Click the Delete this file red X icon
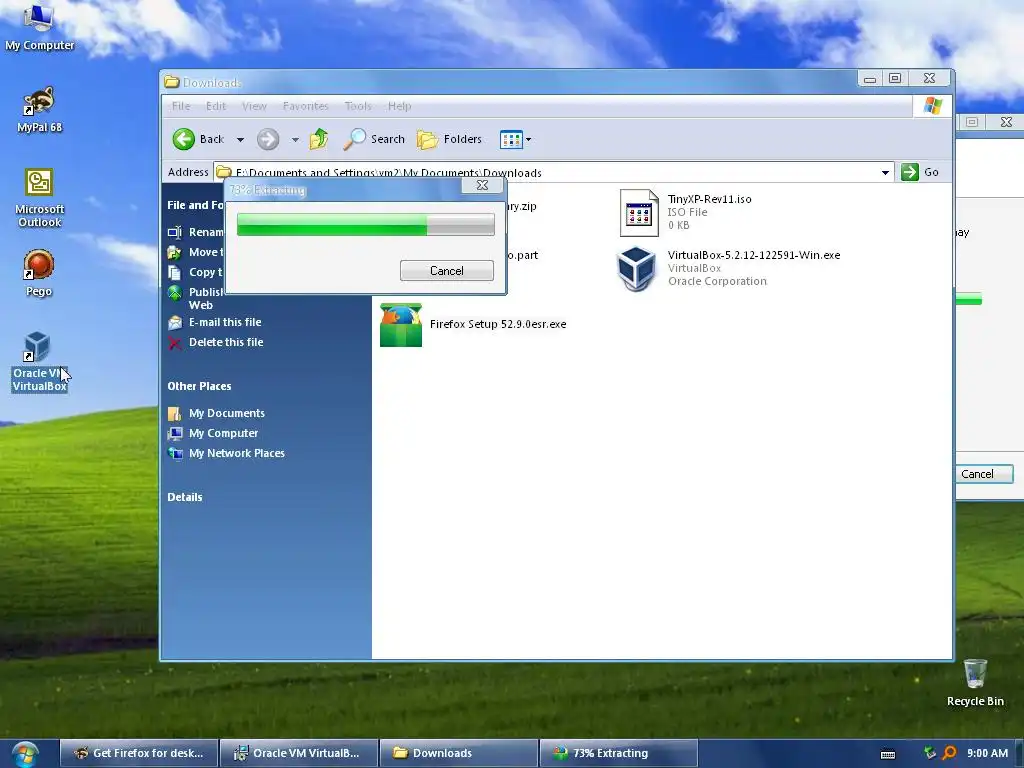Screen dimensions: 1024x768 174,343
